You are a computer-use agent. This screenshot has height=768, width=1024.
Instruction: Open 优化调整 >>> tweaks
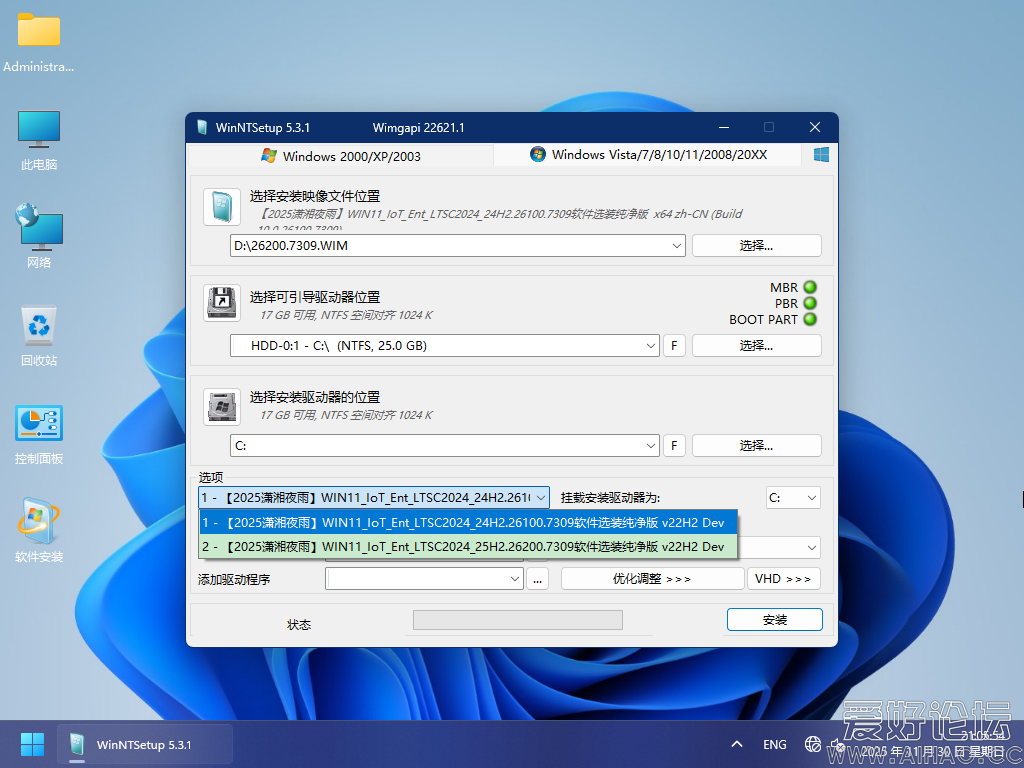click(x=652, y=579)
